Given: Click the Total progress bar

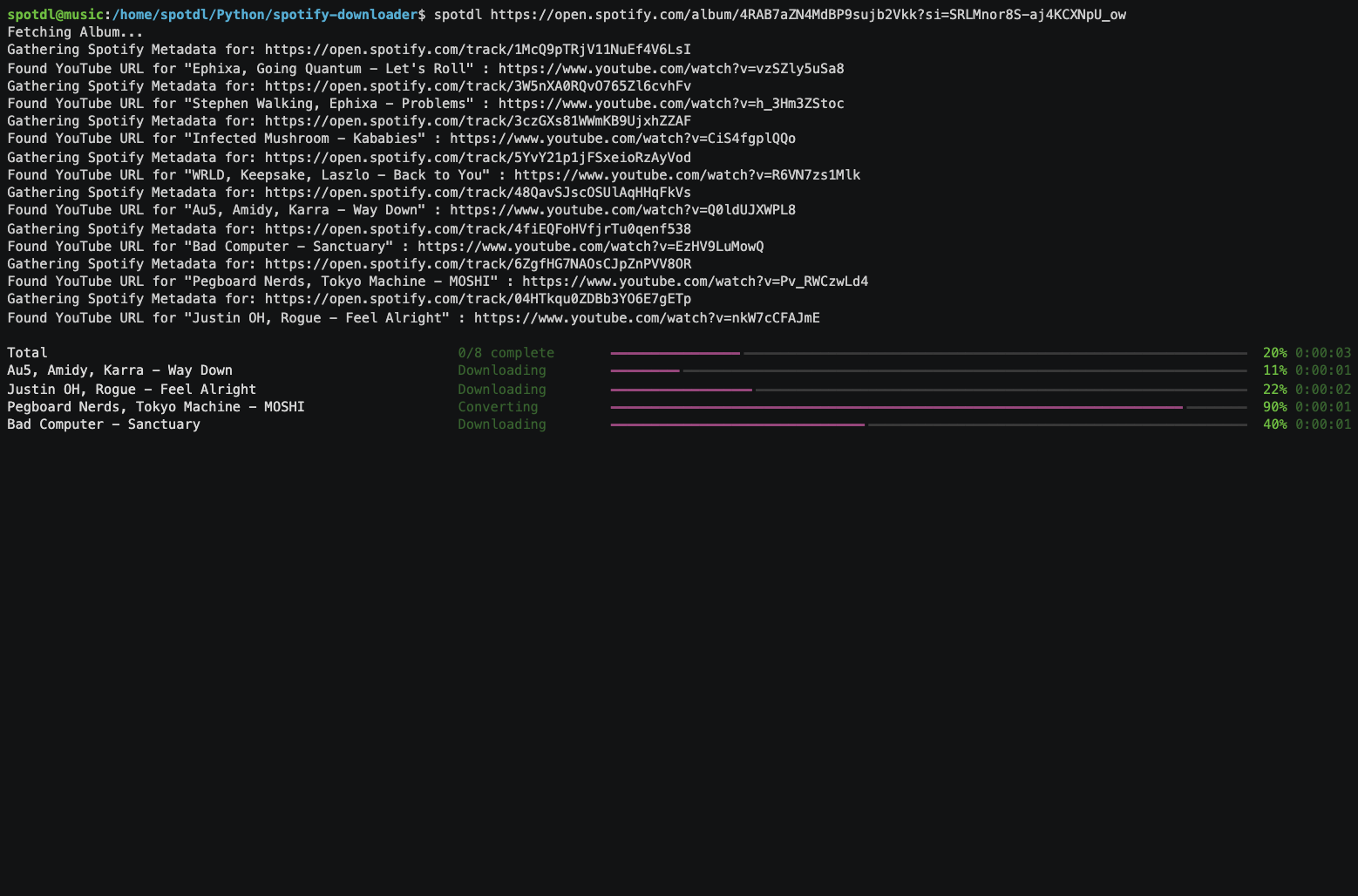Looking at the screenshot, I should 928,353.
